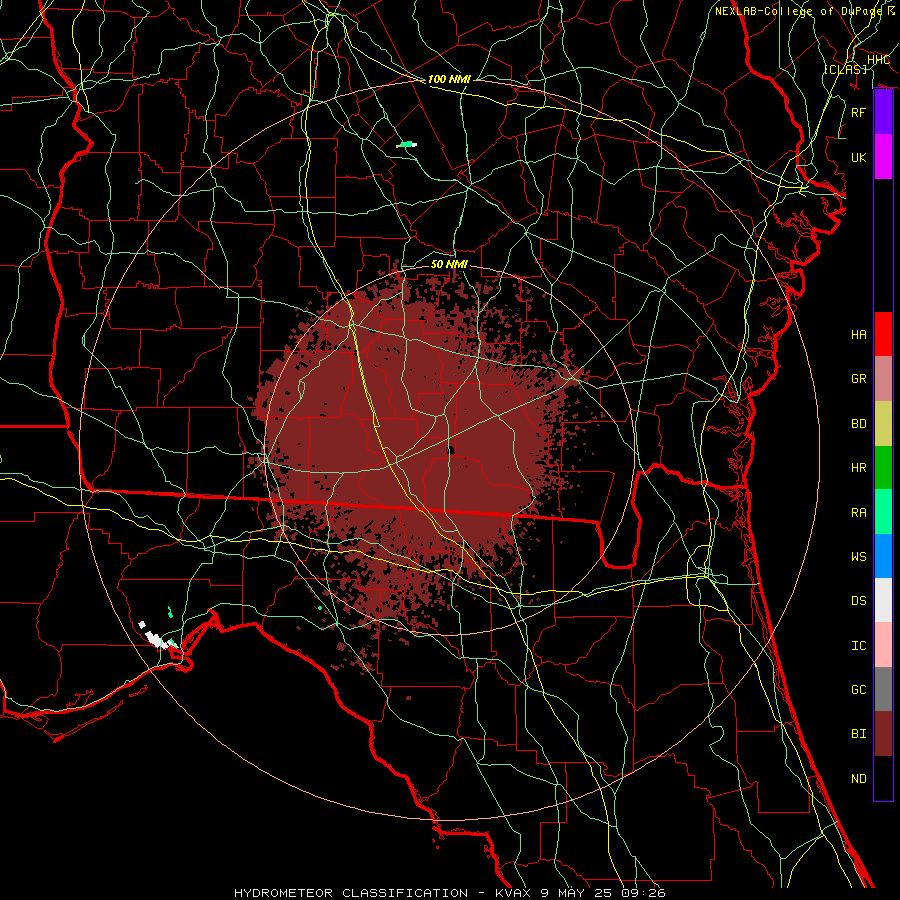Click the 'HA' legend label

coord(859,335)
